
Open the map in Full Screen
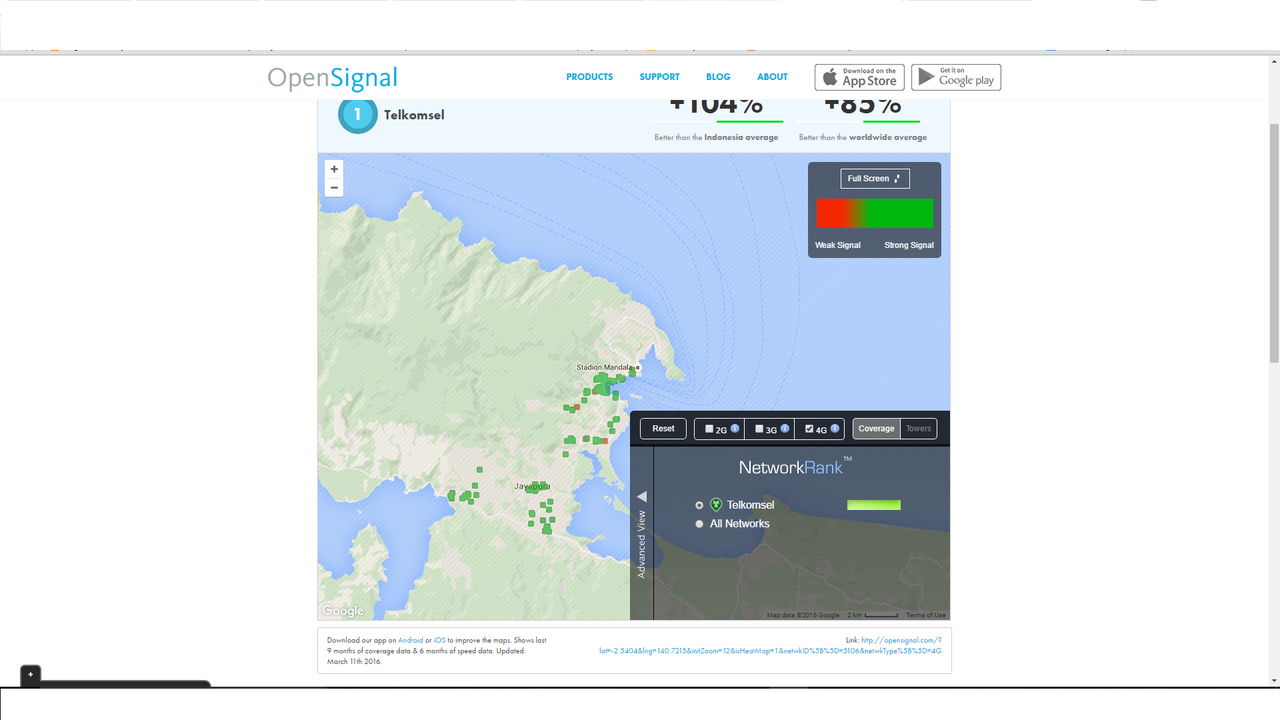point(875,178)
